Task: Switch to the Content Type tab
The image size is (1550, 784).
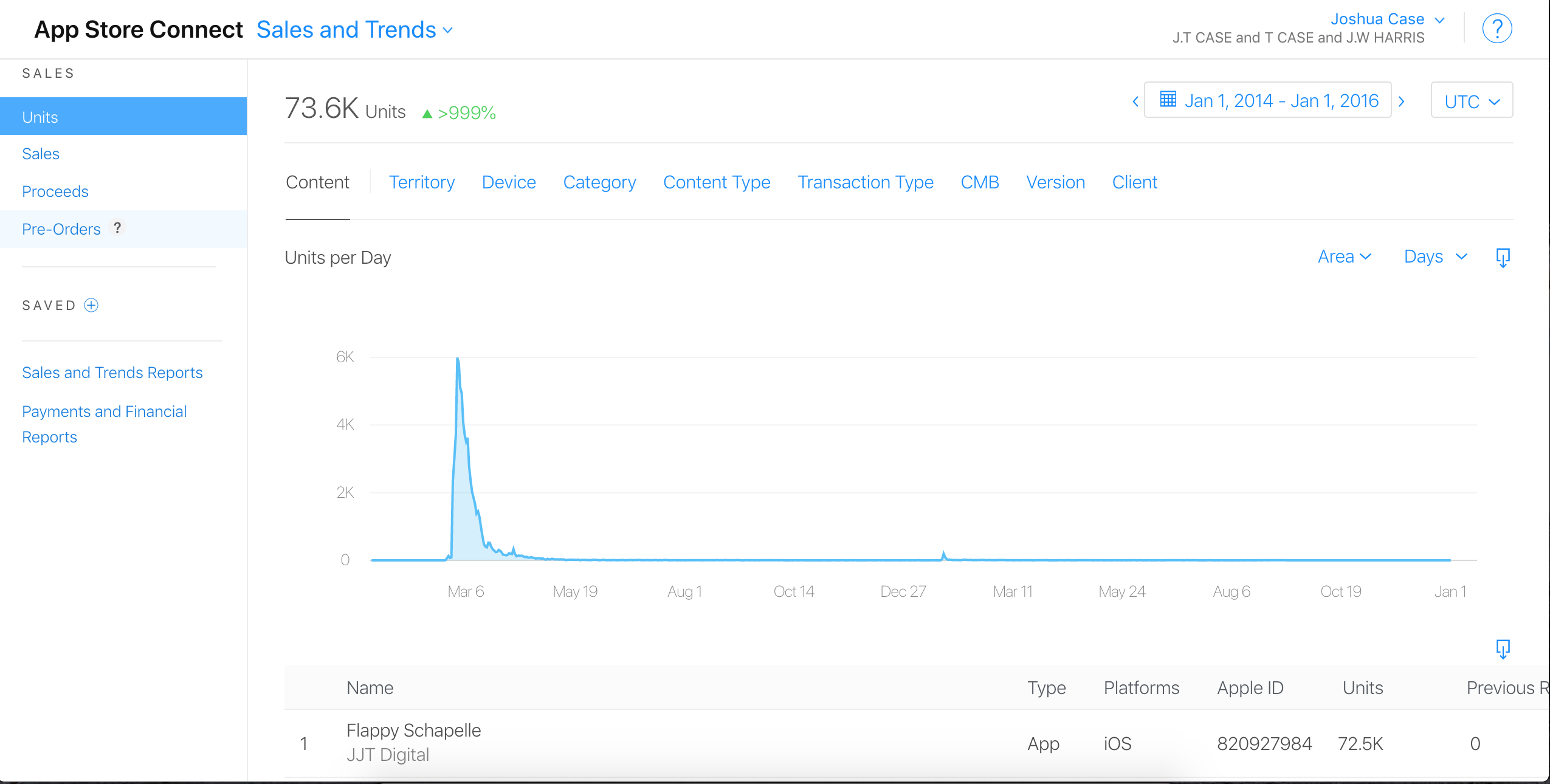Action: point(717,182)
